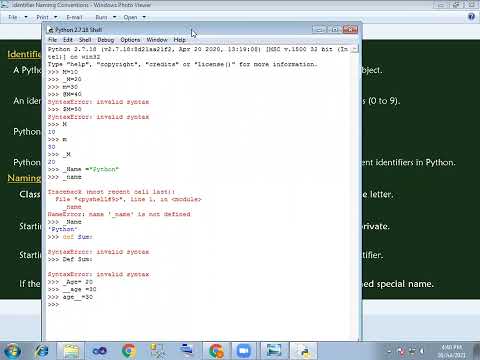Click the shell line _Age= 20

coord(70,282)
